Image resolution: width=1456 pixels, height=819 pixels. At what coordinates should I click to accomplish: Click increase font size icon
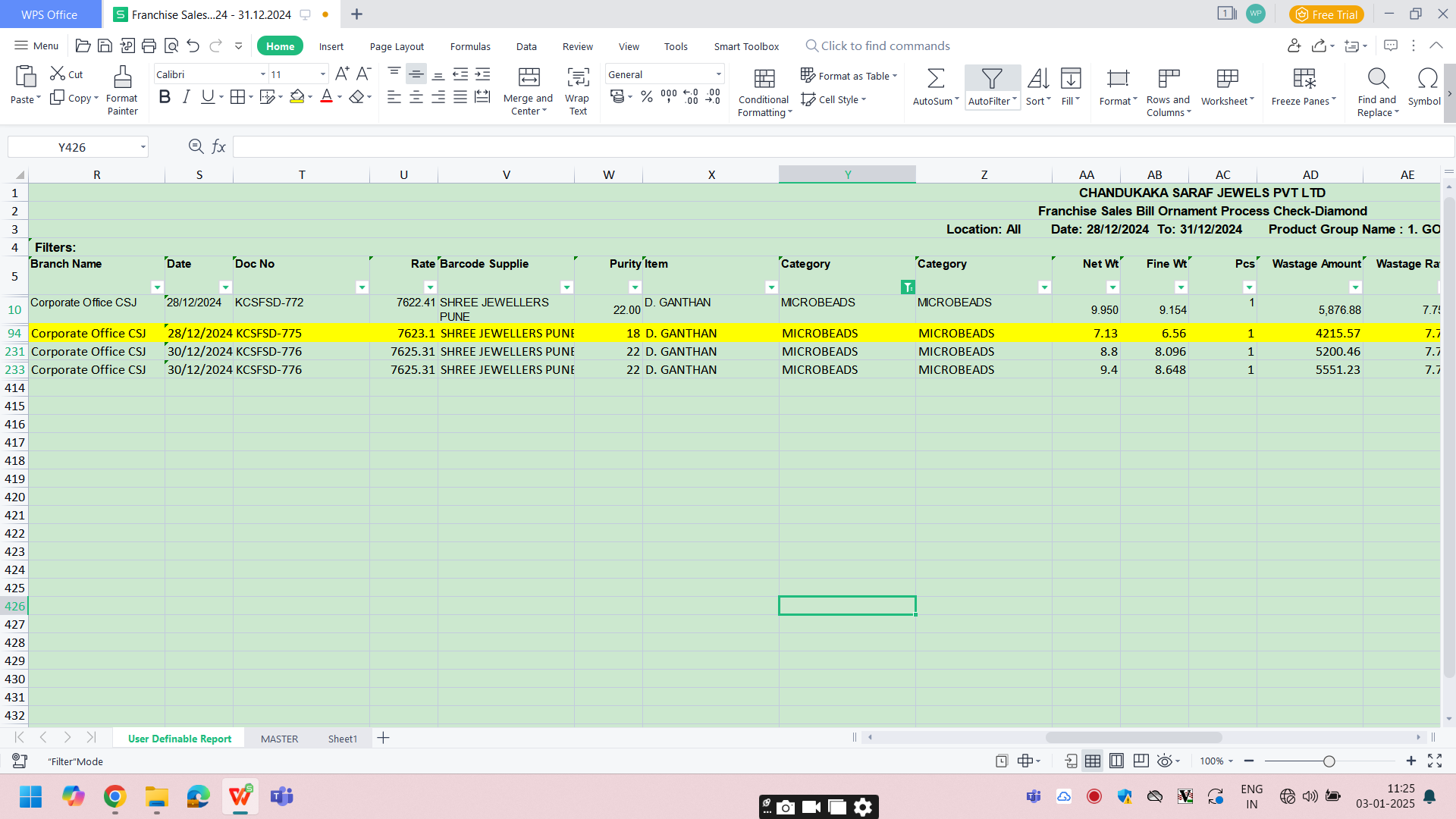tap(342, 74)
